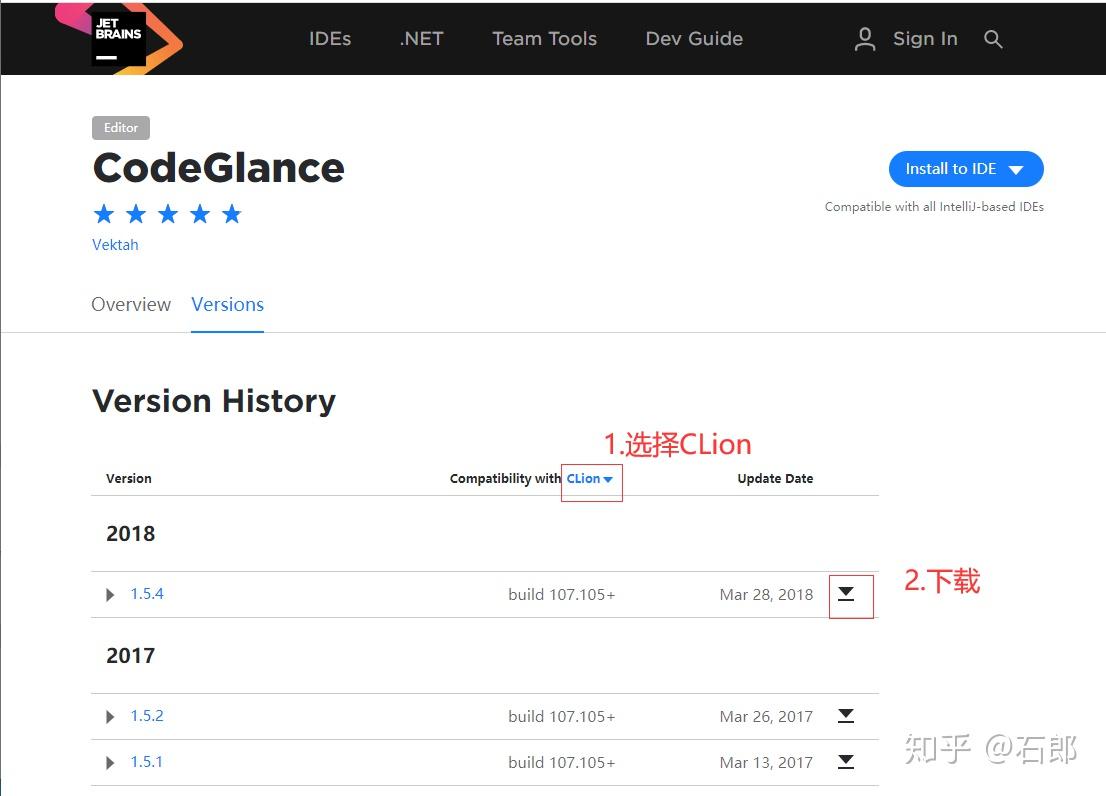
Task: Expand details for version 1.5.4
Action: click(x=110, y=594)
